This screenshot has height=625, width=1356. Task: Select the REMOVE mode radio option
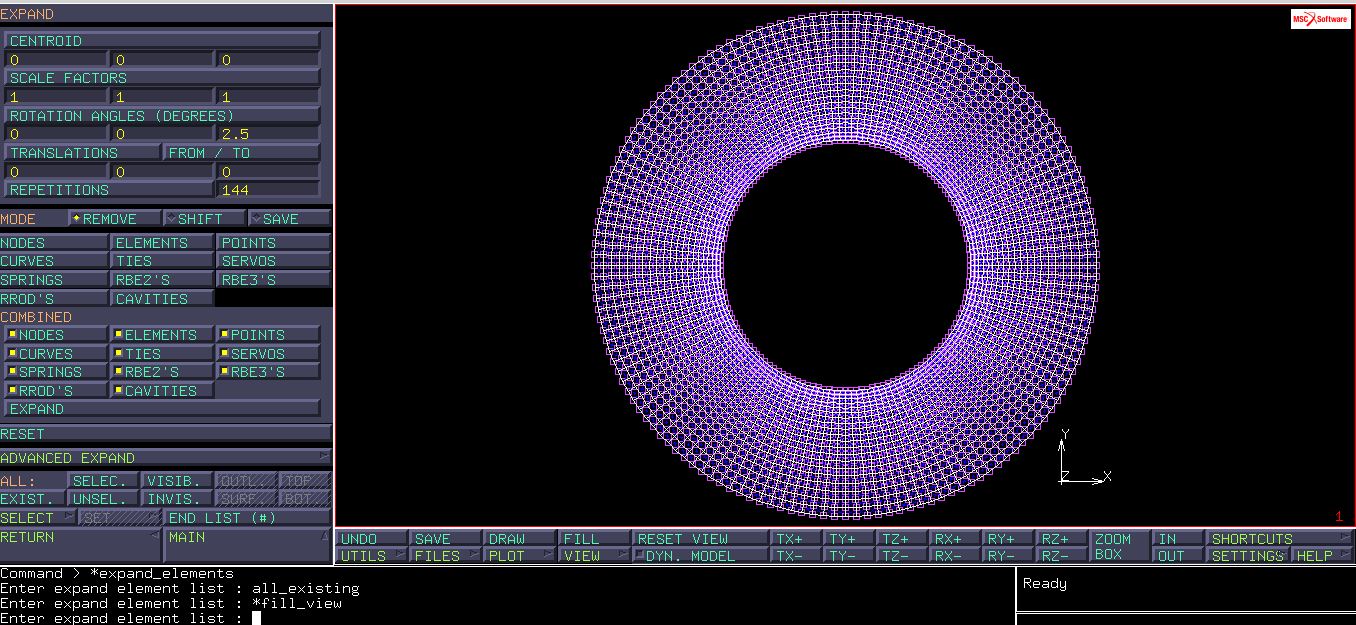[x=115, y=219]
